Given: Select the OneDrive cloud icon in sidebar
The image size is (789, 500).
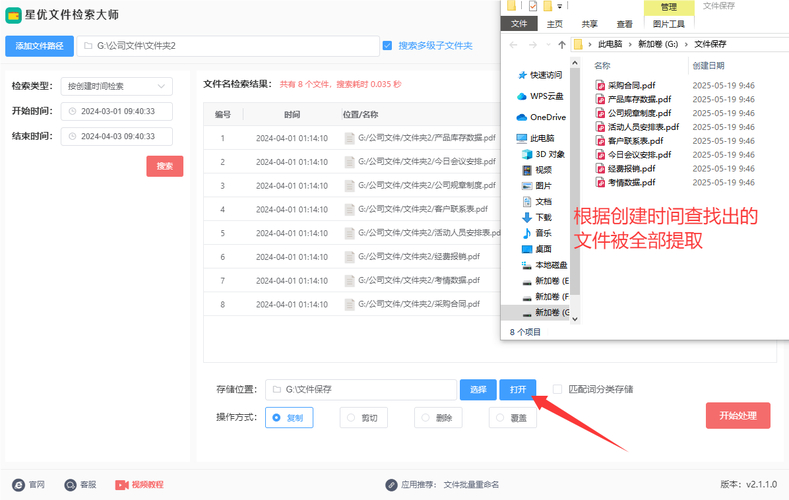Looking at the screenshot, I should coord(522,117).
